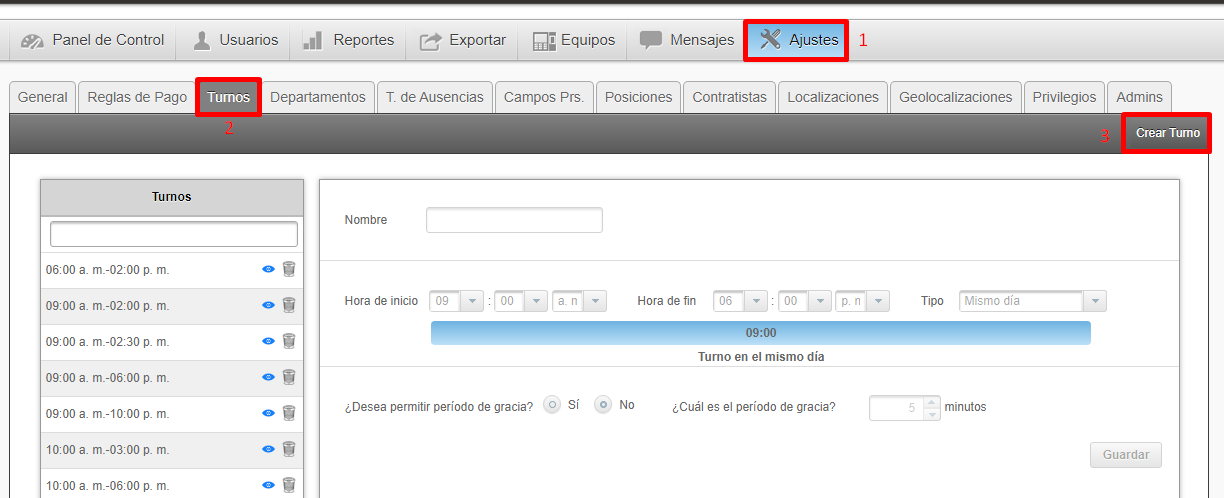Select Sí for grace period
This screenshot has width=1224, height=498.
click(552, 405)
